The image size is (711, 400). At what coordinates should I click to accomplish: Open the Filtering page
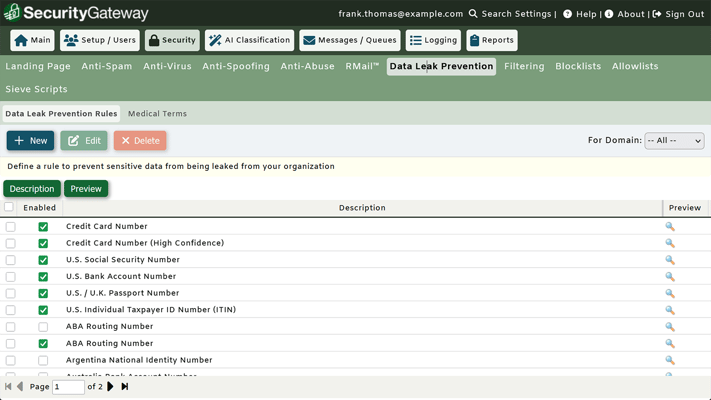pyautogui.click(x=524, y=66)
